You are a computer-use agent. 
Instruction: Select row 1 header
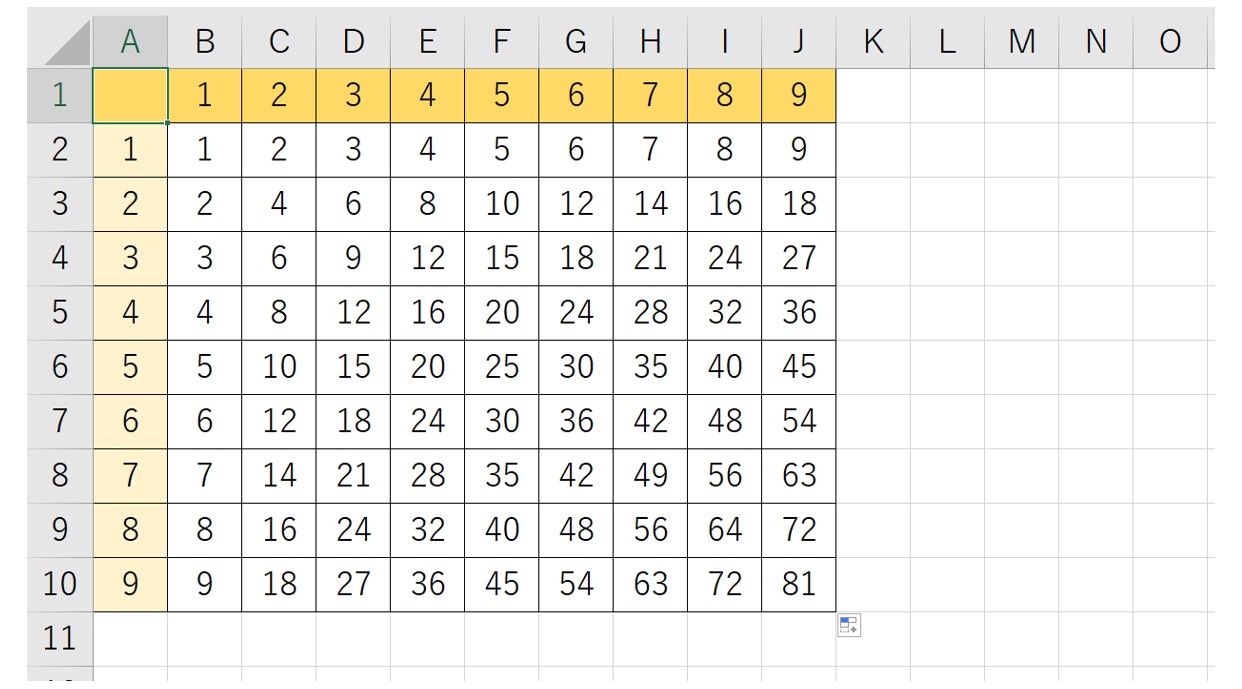pos(60,95)
